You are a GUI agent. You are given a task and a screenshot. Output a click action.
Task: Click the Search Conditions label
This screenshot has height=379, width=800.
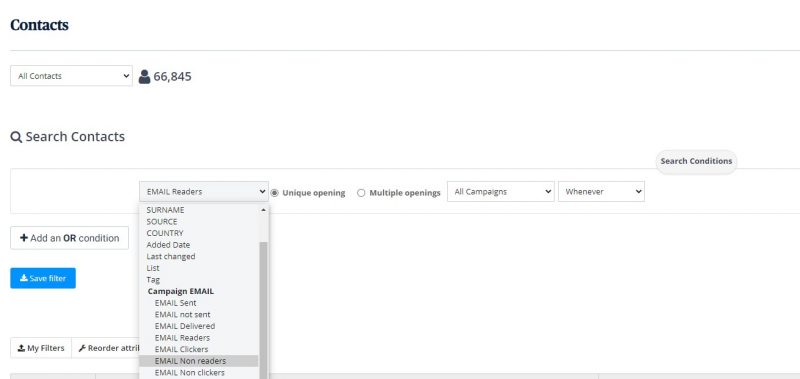click(x=696, y=161)
